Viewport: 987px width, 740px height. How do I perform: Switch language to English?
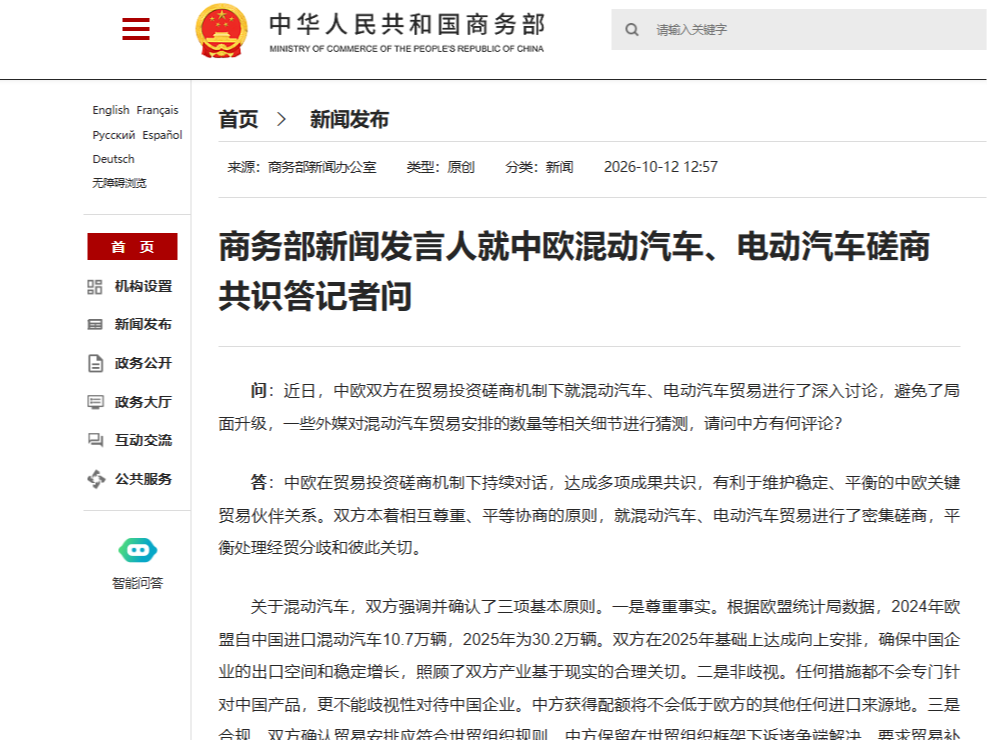(x=111, y=110)
